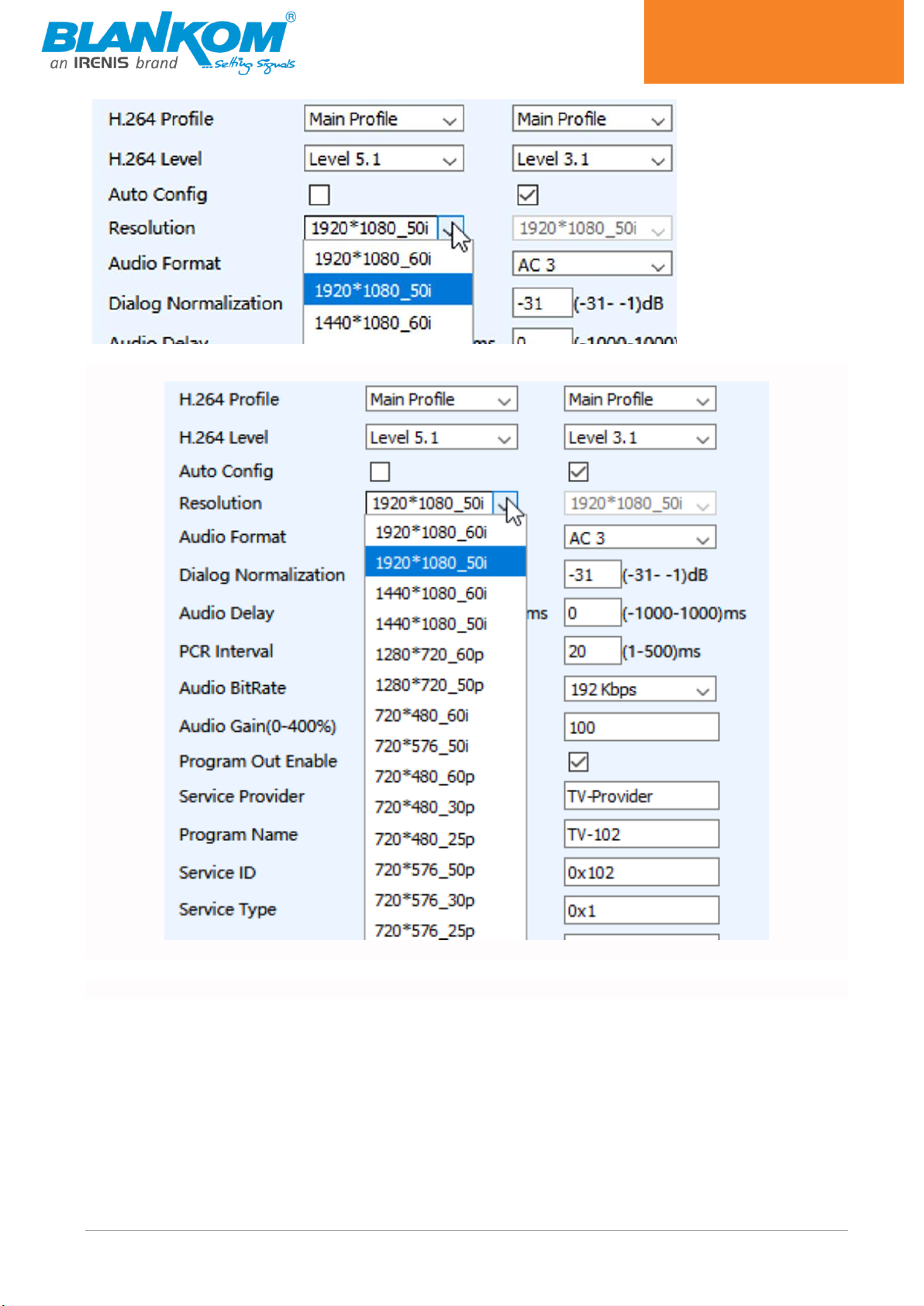
Task: Click "Service Type" label text
Action: tap(228, 909)
